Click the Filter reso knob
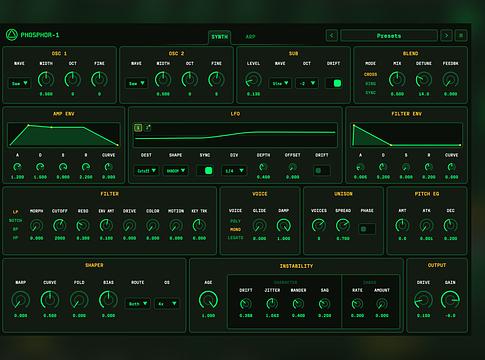 pyautogui.click(x=83, y=226)
